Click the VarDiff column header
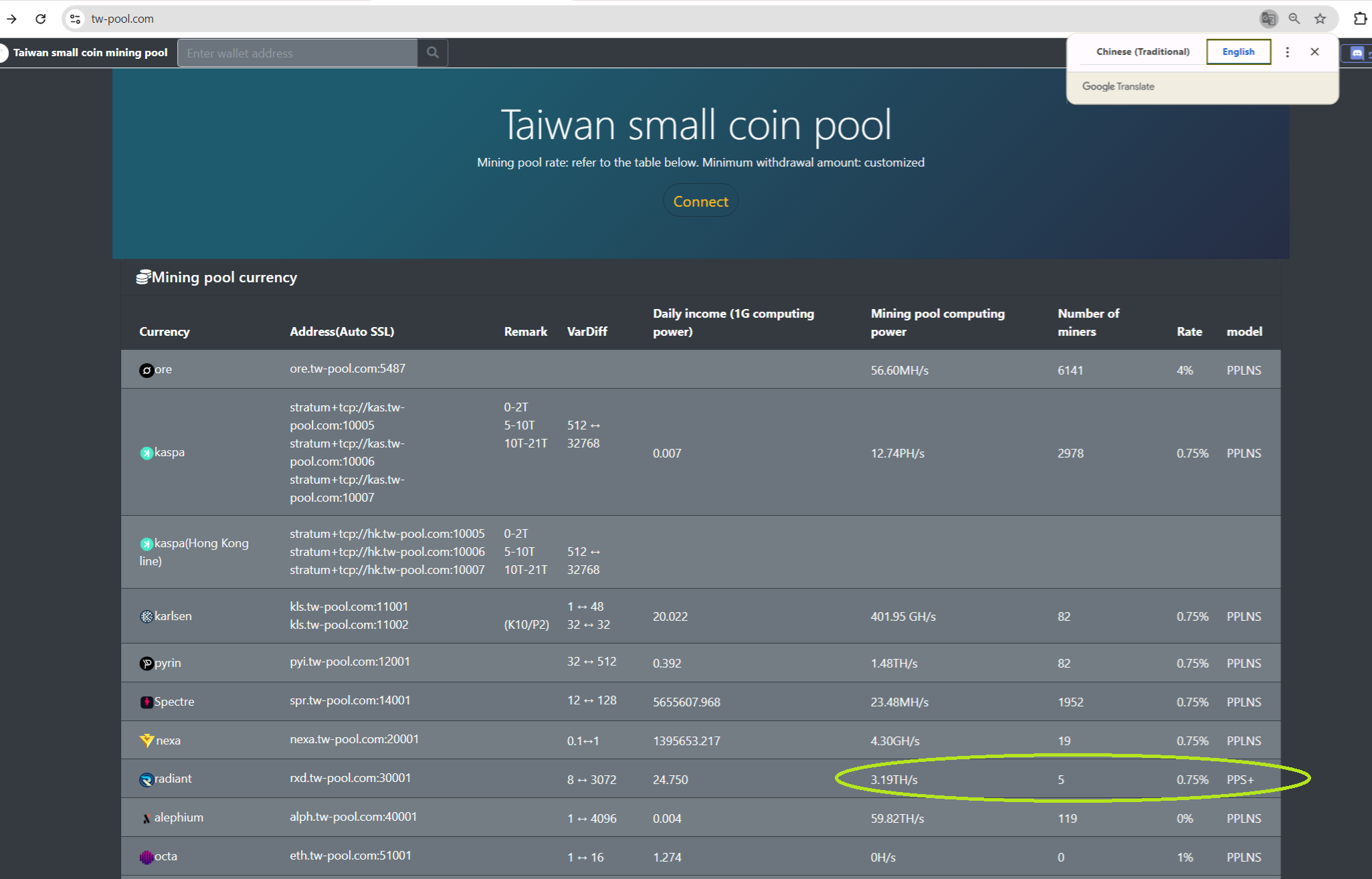The width and height of the screenshot is (1372, 879). [587, 332]
